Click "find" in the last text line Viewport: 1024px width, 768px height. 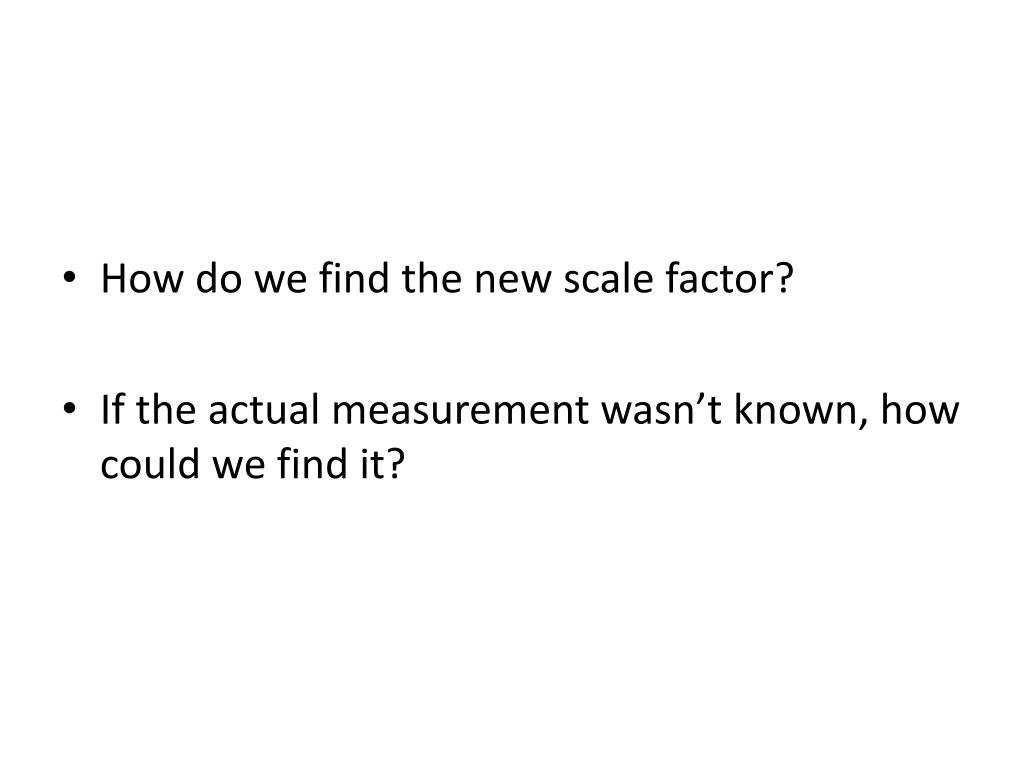point(312,464)
